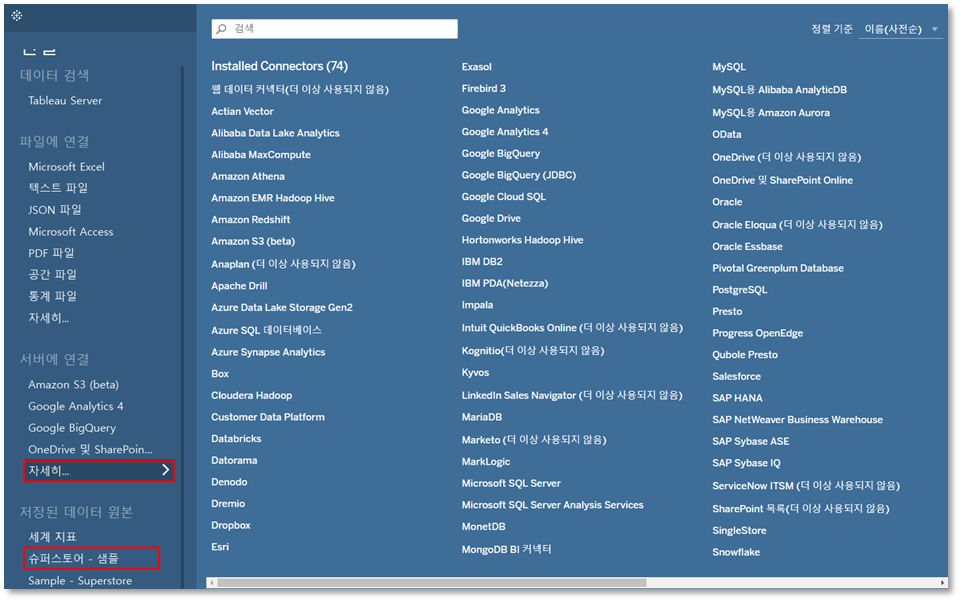Select Apache Drill connector
This screenshot has width=961, height=602.
pos(239,286)
